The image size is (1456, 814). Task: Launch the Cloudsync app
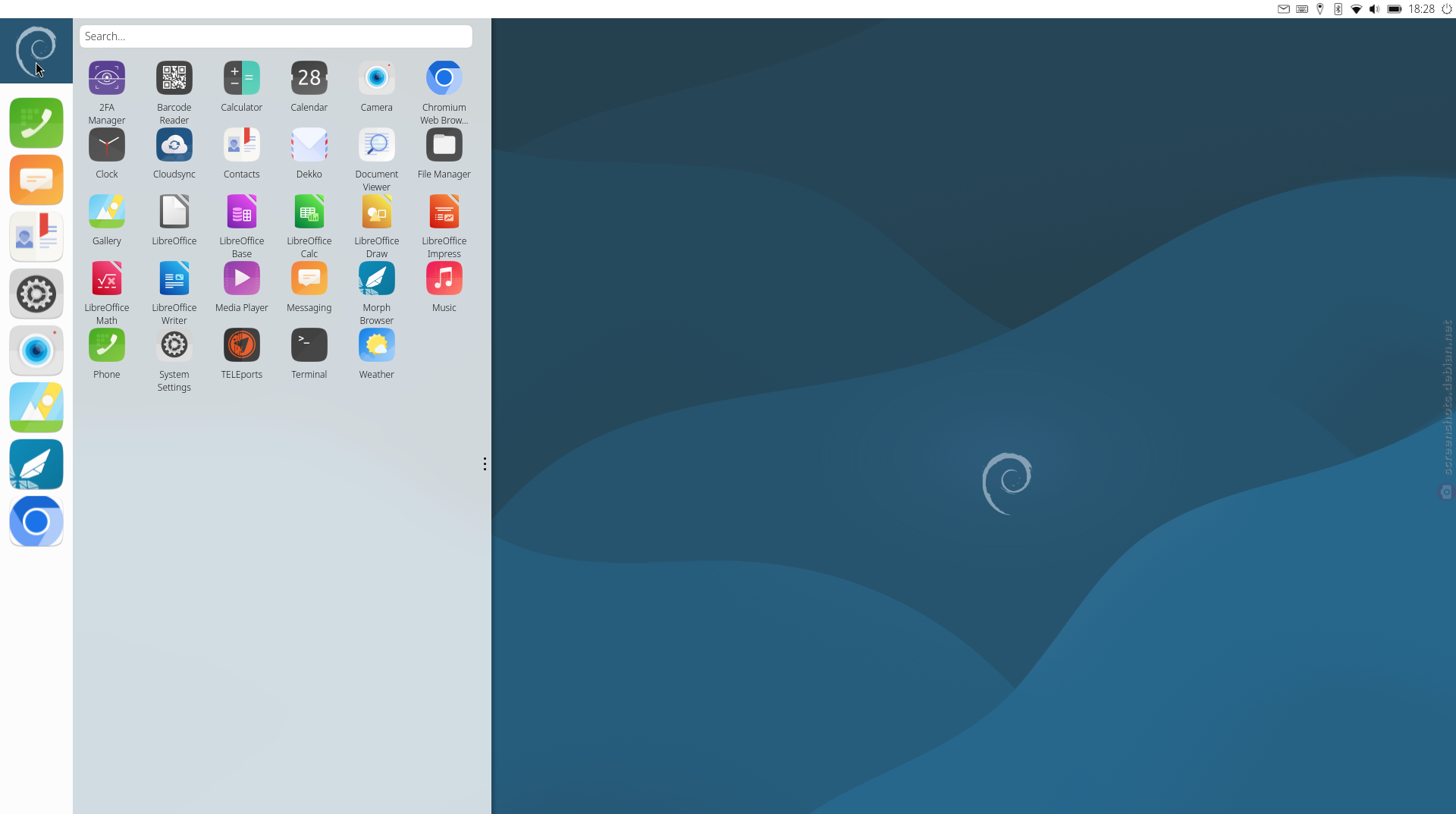coord(174,145)
